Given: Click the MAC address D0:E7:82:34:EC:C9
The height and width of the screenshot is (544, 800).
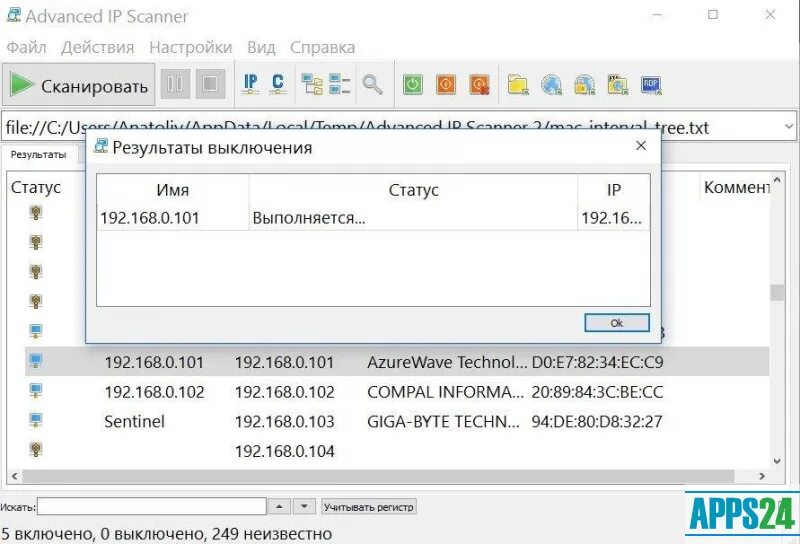Looking at the screenshot, I should pyautogui.click(x=597, y=362).
